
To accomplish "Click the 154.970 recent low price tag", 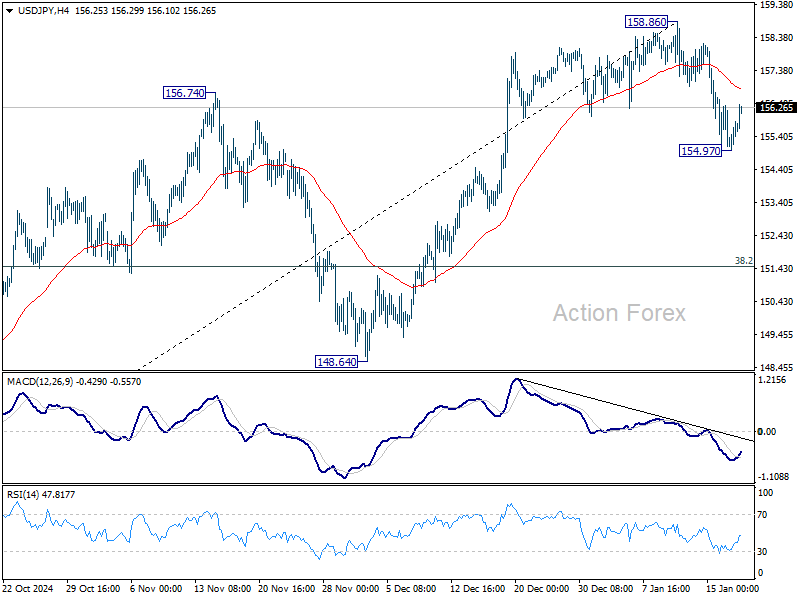I will click(698, 151).
